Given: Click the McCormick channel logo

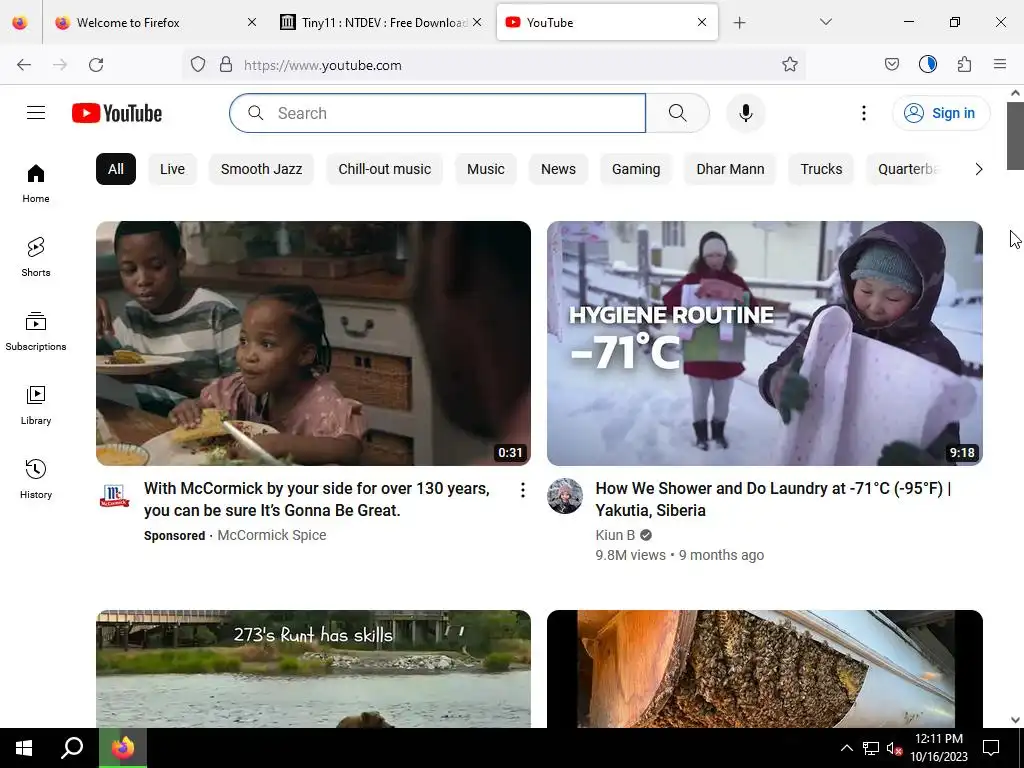Looking at the screenshot, I should point(114,496).
